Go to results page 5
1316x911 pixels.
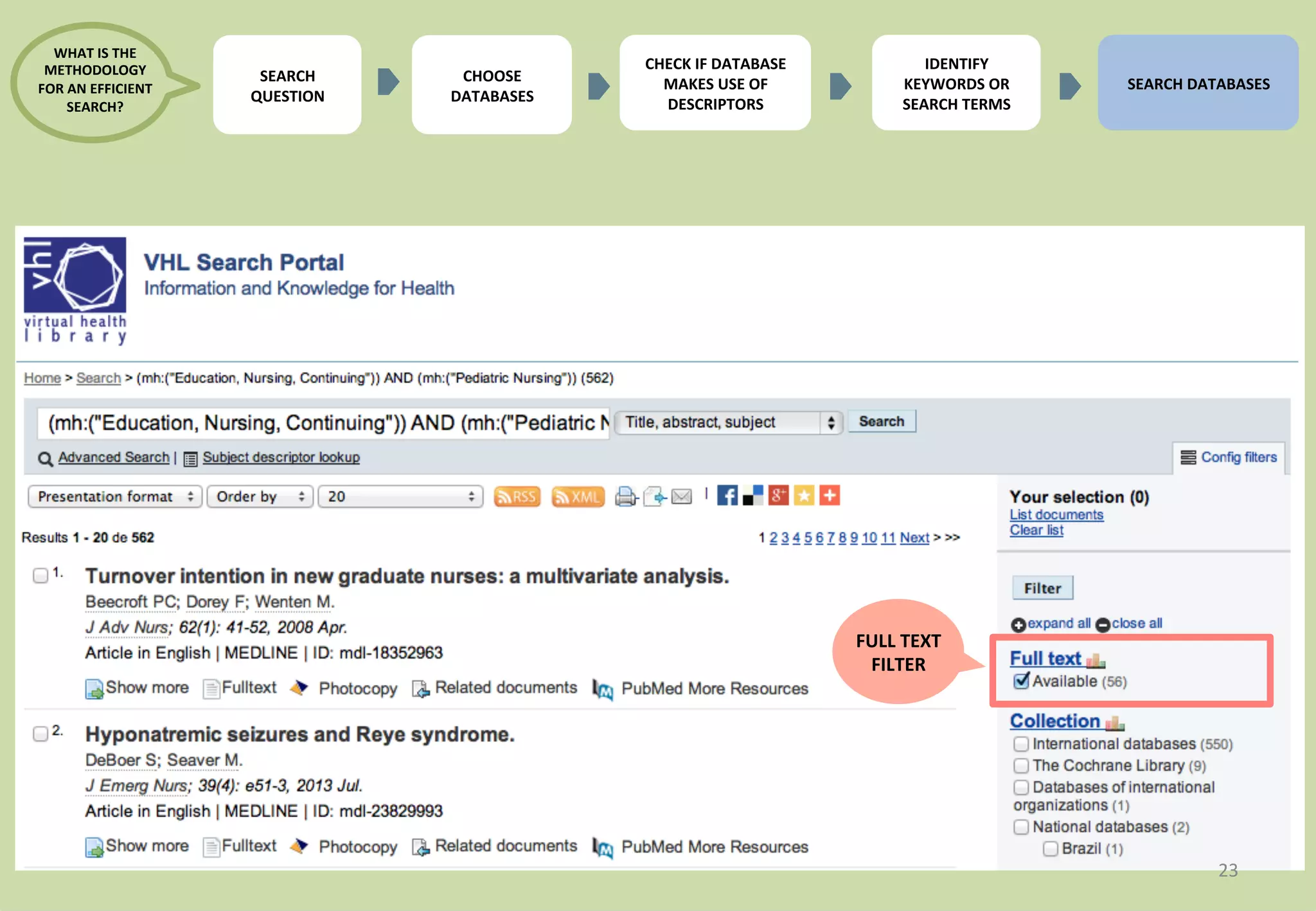(x=808, y=538)
